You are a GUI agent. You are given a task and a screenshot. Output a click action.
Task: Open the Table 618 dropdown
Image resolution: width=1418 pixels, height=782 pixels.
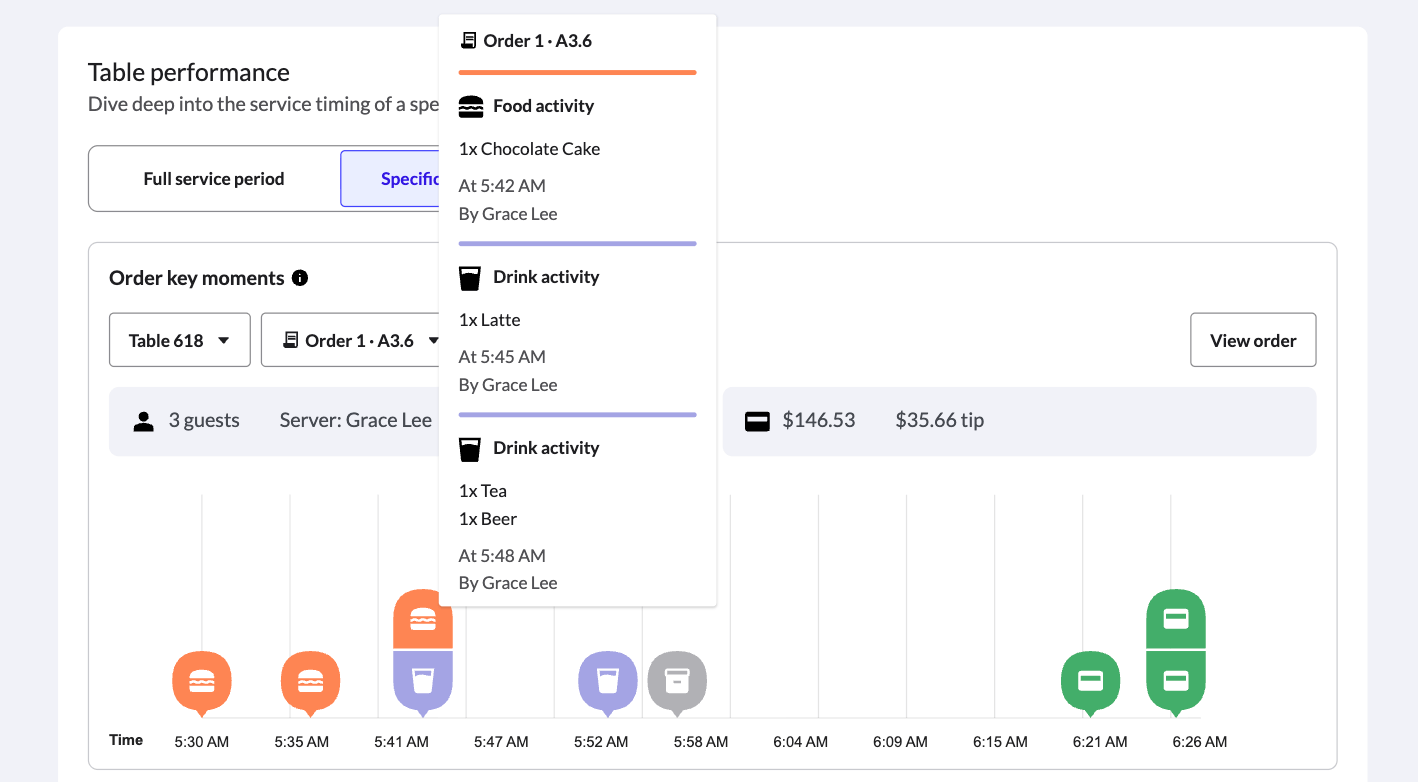179,340
